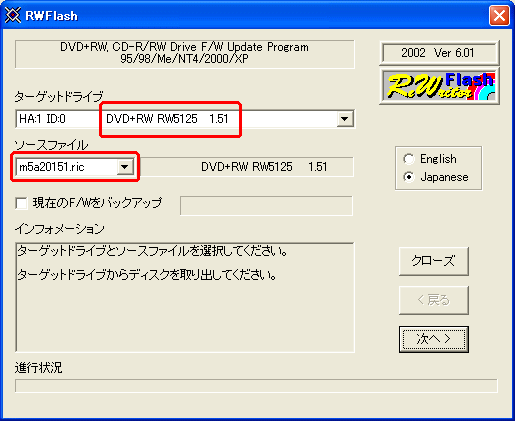The image size is (515, 421).
Task: Click the 進行状況 progress bar
Action: [256, 386]
